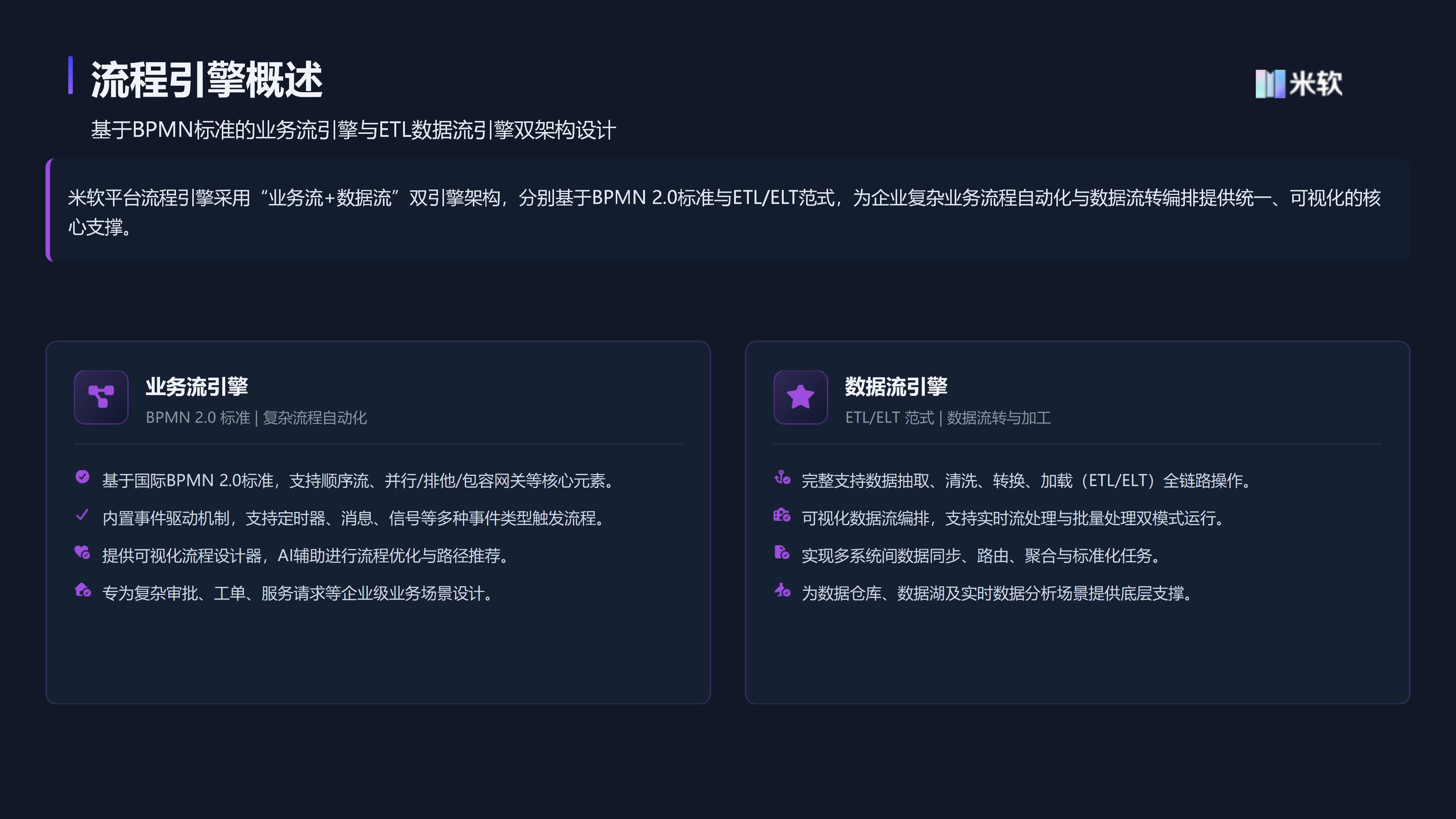Click the 数据流引擎 star icon
1456x819 pixels.
coord(800,397)
